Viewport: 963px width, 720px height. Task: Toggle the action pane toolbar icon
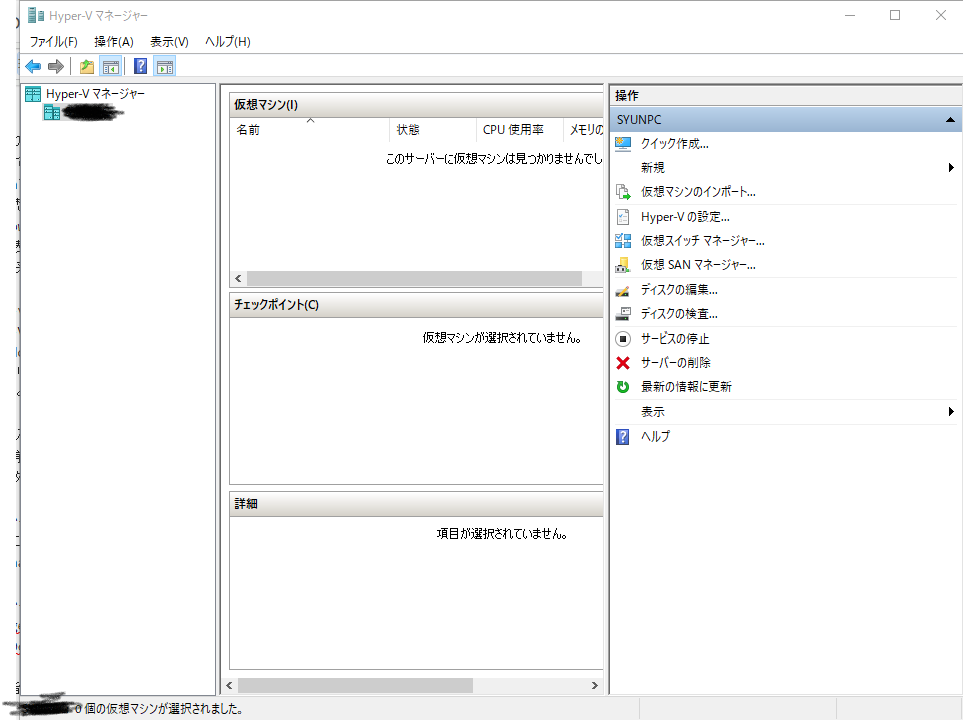click(x=165, y=66)
